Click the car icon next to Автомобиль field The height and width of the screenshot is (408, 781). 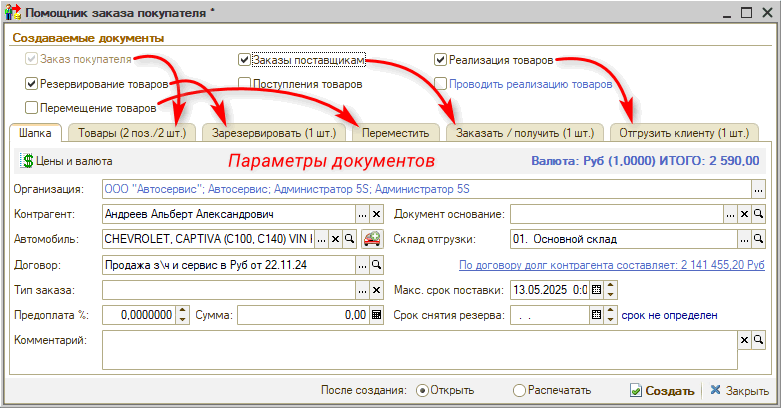(x=372, y=239)
